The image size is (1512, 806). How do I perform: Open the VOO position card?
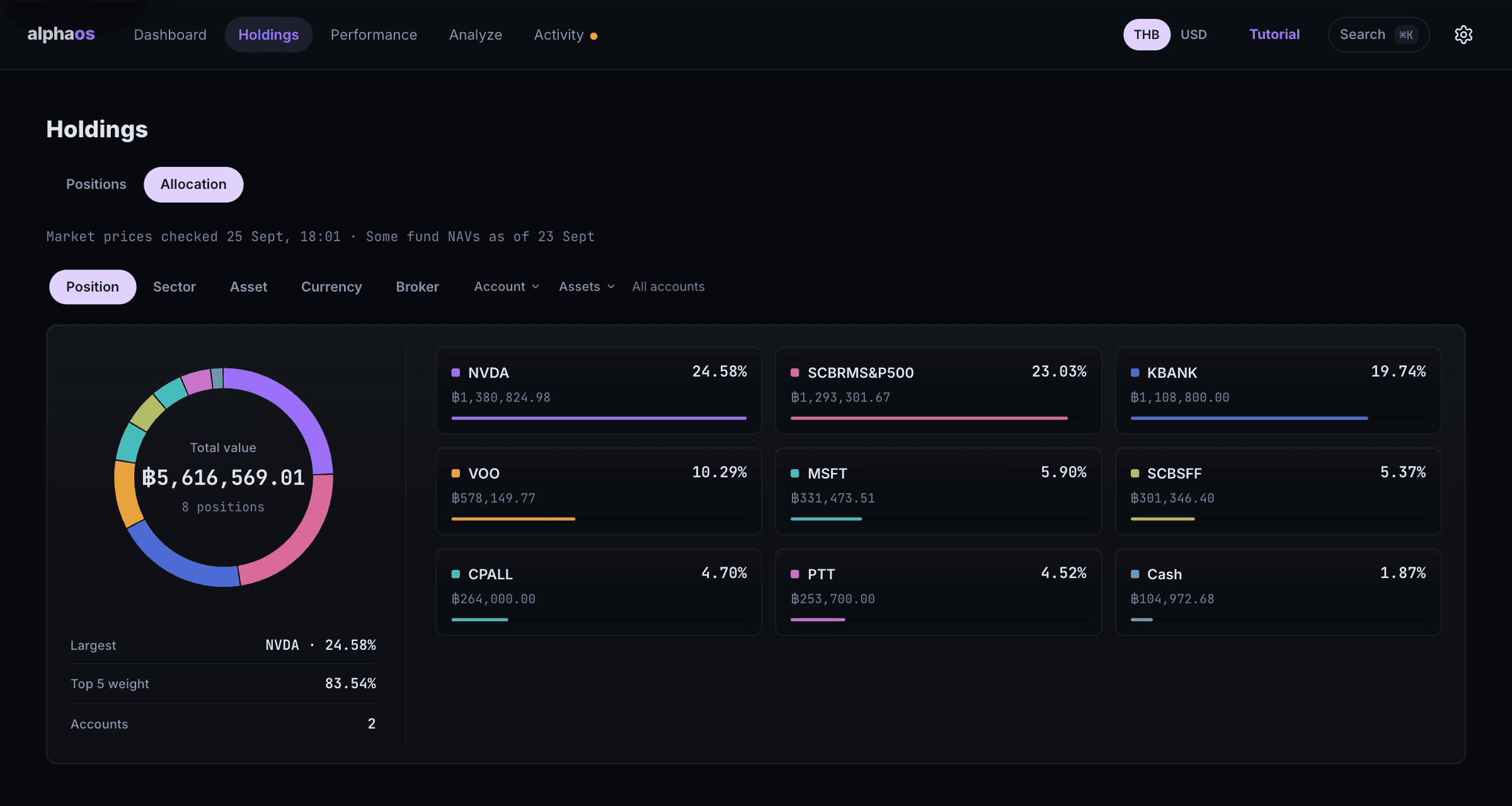tap(598, 491)
